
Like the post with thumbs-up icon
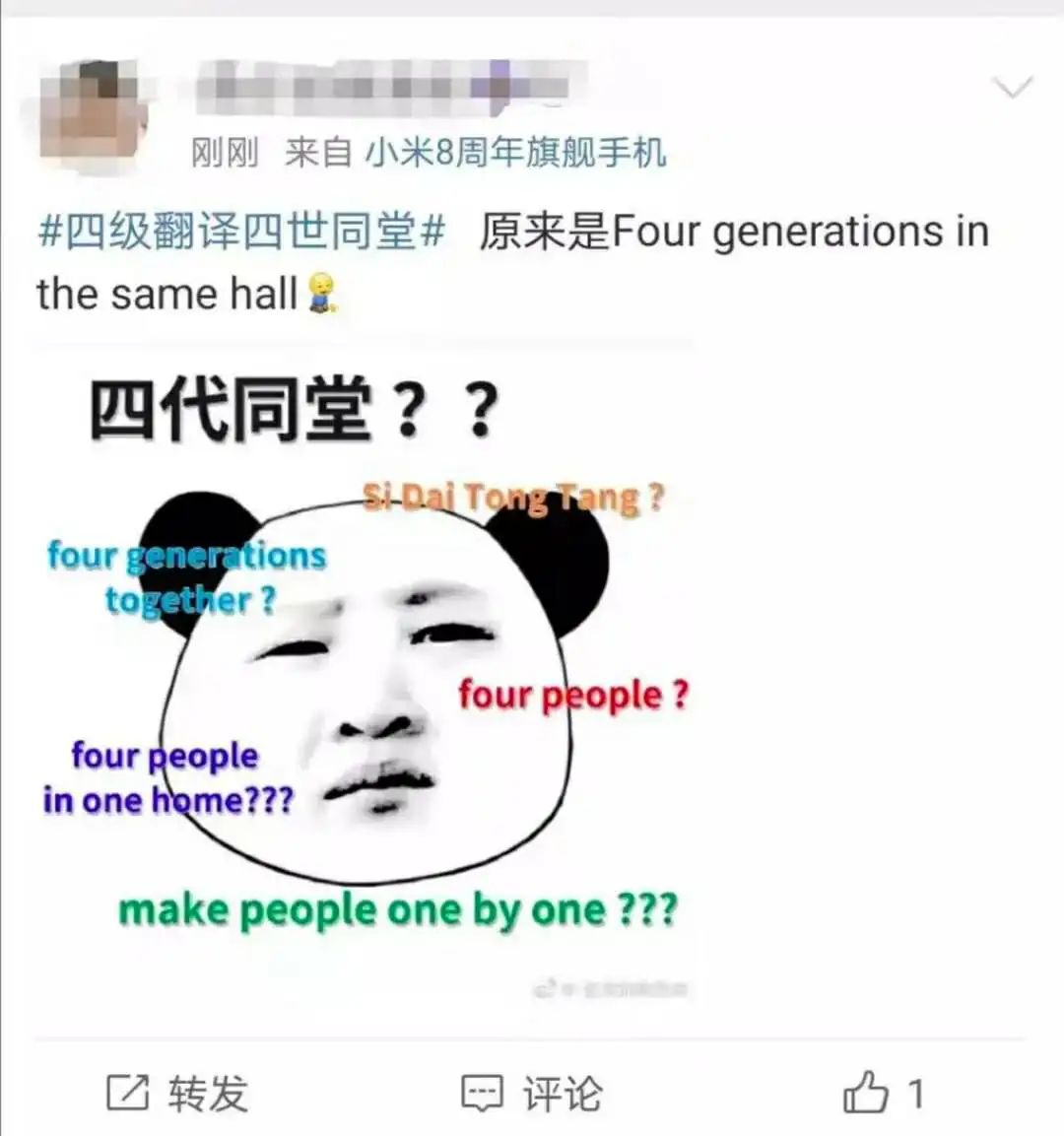[x=866, y=1092]
